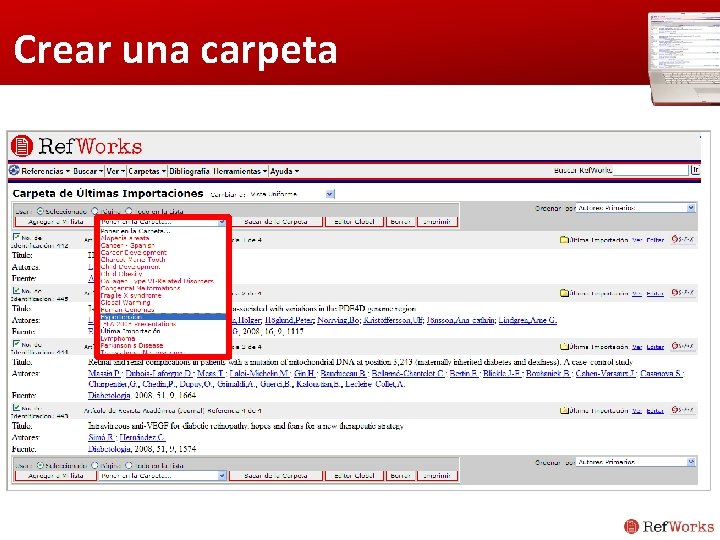Open the Referencias menu

tap(45, 171)
